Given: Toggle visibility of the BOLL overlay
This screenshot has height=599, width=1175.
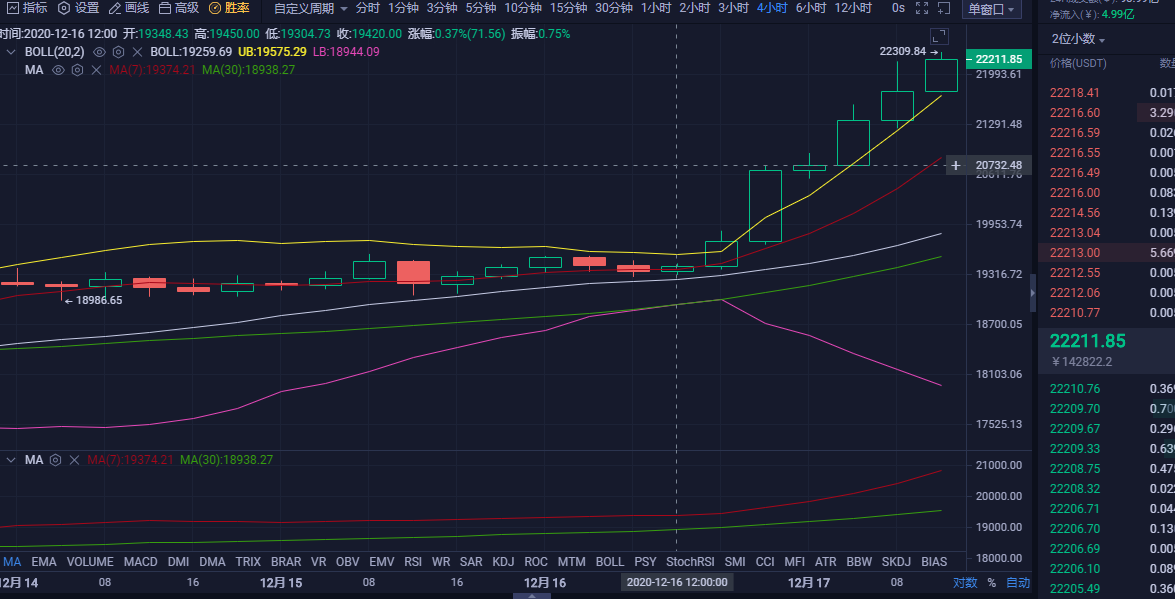Looking at the screenshot, I should [x=99, y=52].
